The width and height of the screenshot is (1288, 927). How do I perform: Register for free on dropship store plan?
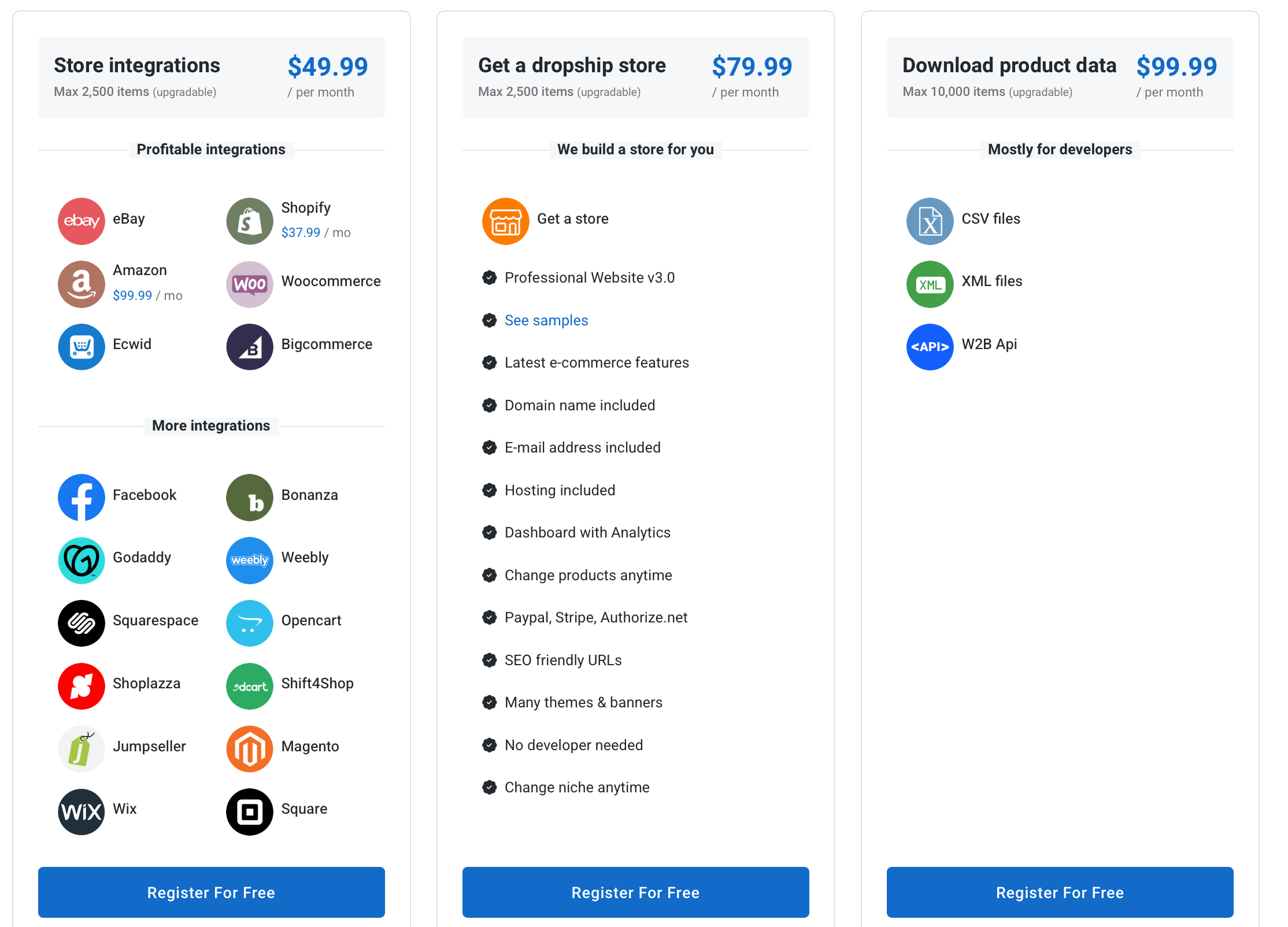click(636, 892)
